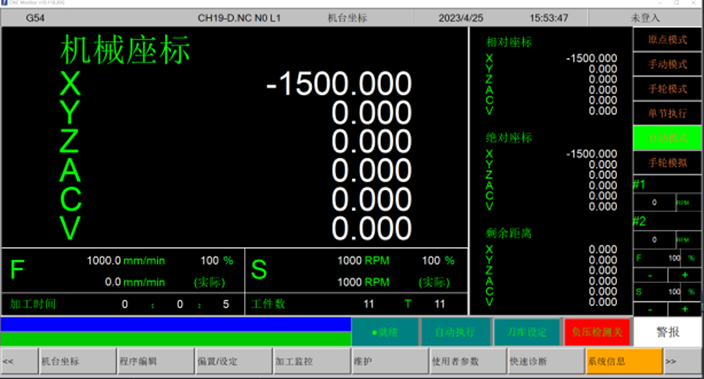
Task: Click 机台坐标 title in top status bar
Action: [x=347, y=18]
